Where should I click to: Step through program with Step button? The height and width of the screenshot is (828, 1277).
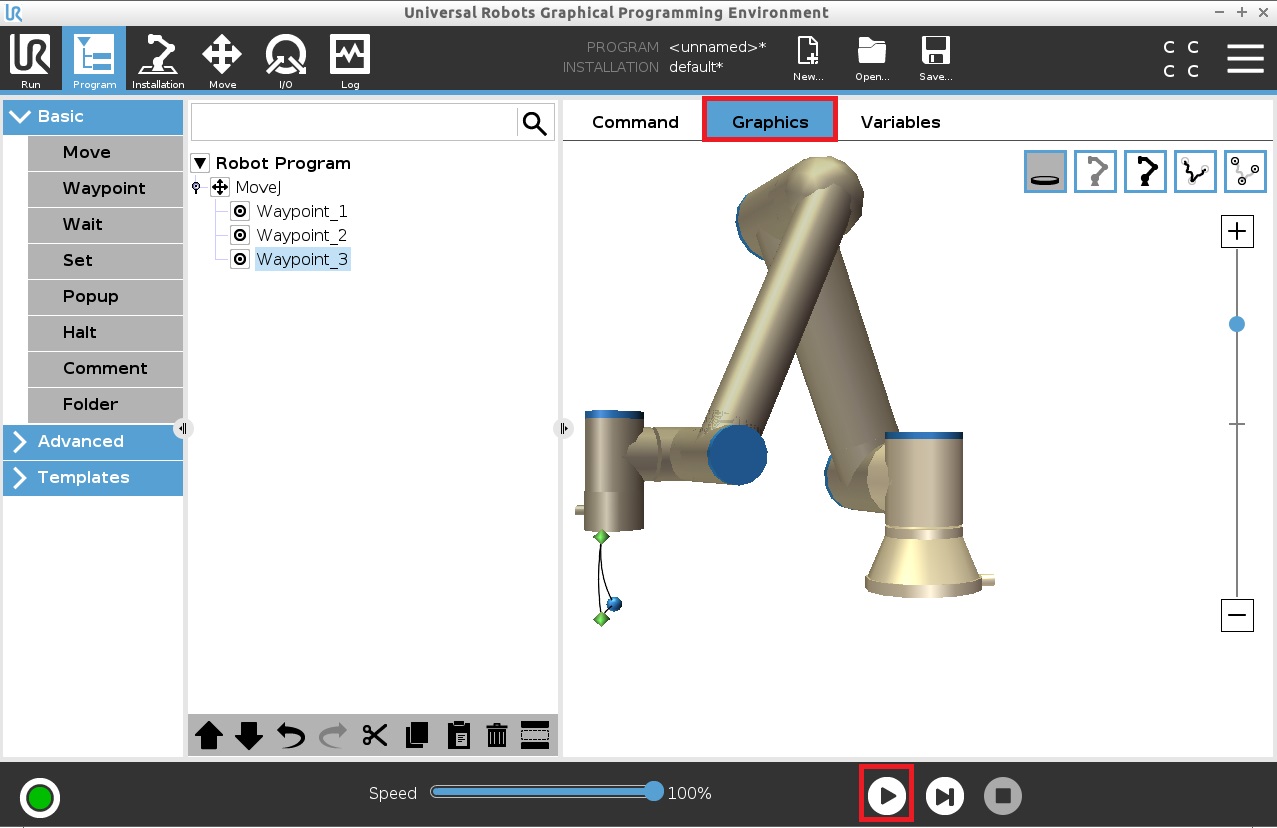pyautogui.click(x=944, y=796)
